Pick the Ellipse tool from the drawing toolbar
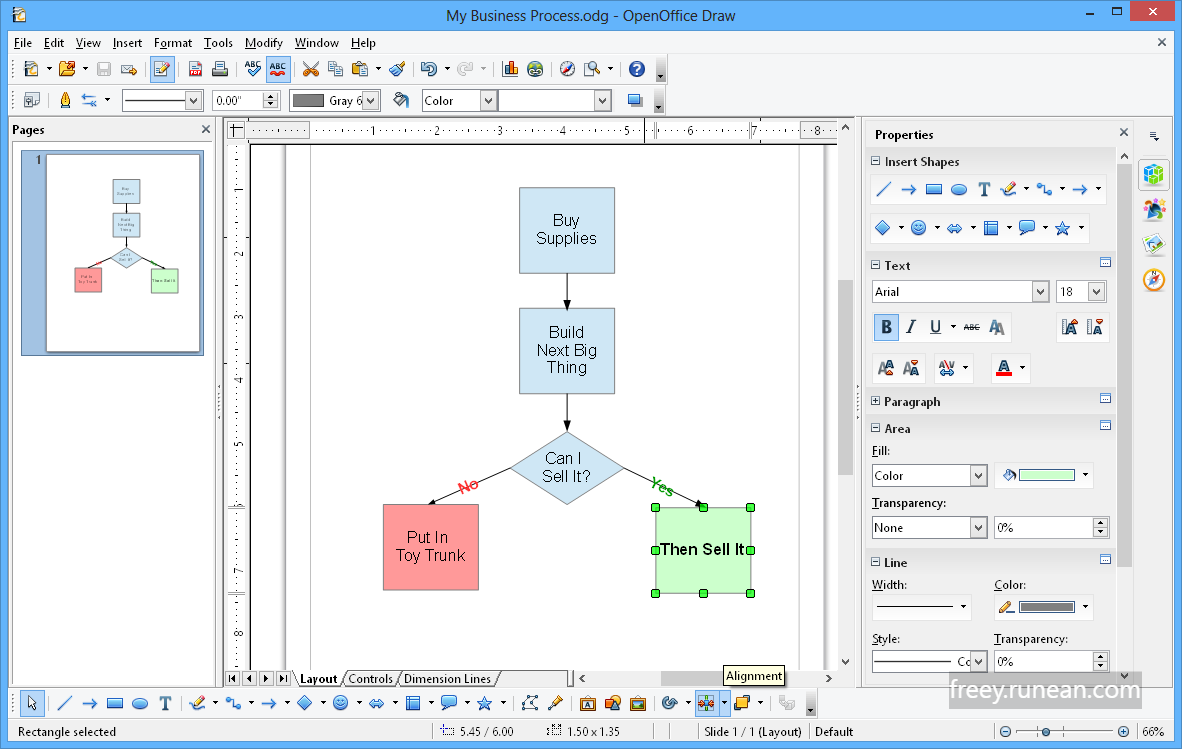Image resolution: width=1182 pixels, height=749 pixels. 139,703
